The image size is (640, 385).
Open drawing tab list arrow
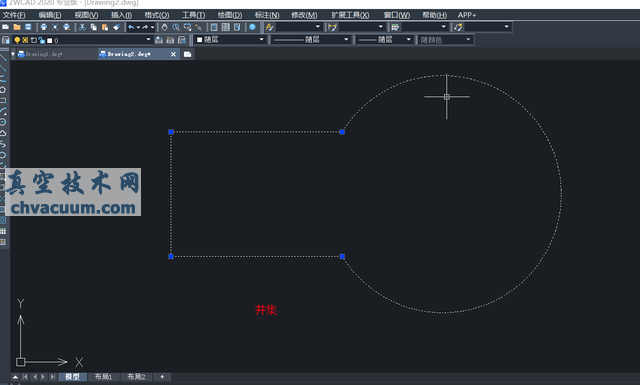(x=13, y=54)
